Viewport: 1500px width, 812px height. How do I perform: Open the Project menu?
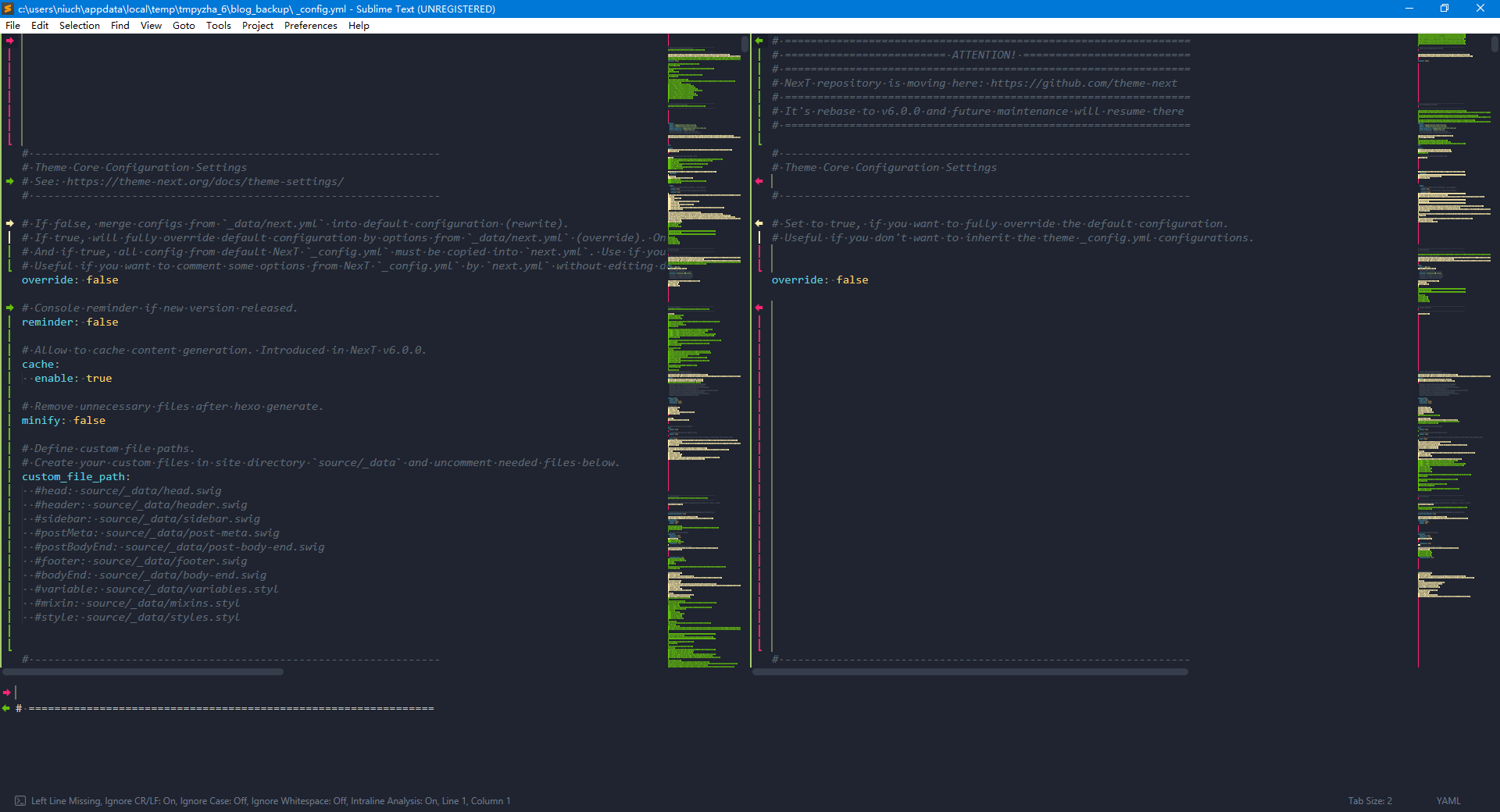(x=258, y=25)
